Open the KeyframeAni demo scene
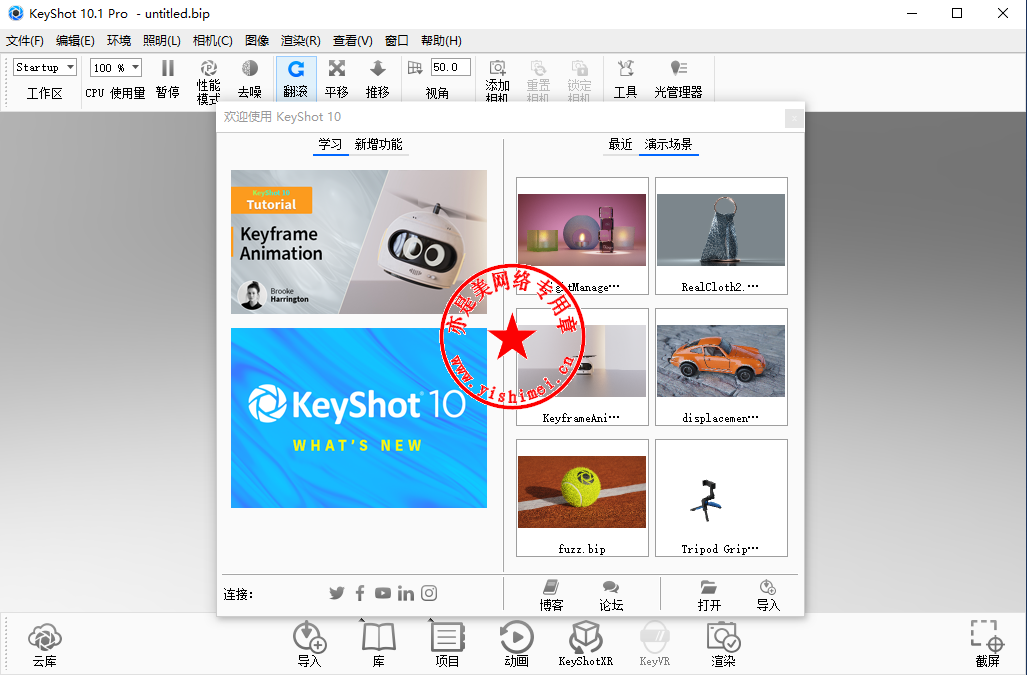 [x=582, y=367]
